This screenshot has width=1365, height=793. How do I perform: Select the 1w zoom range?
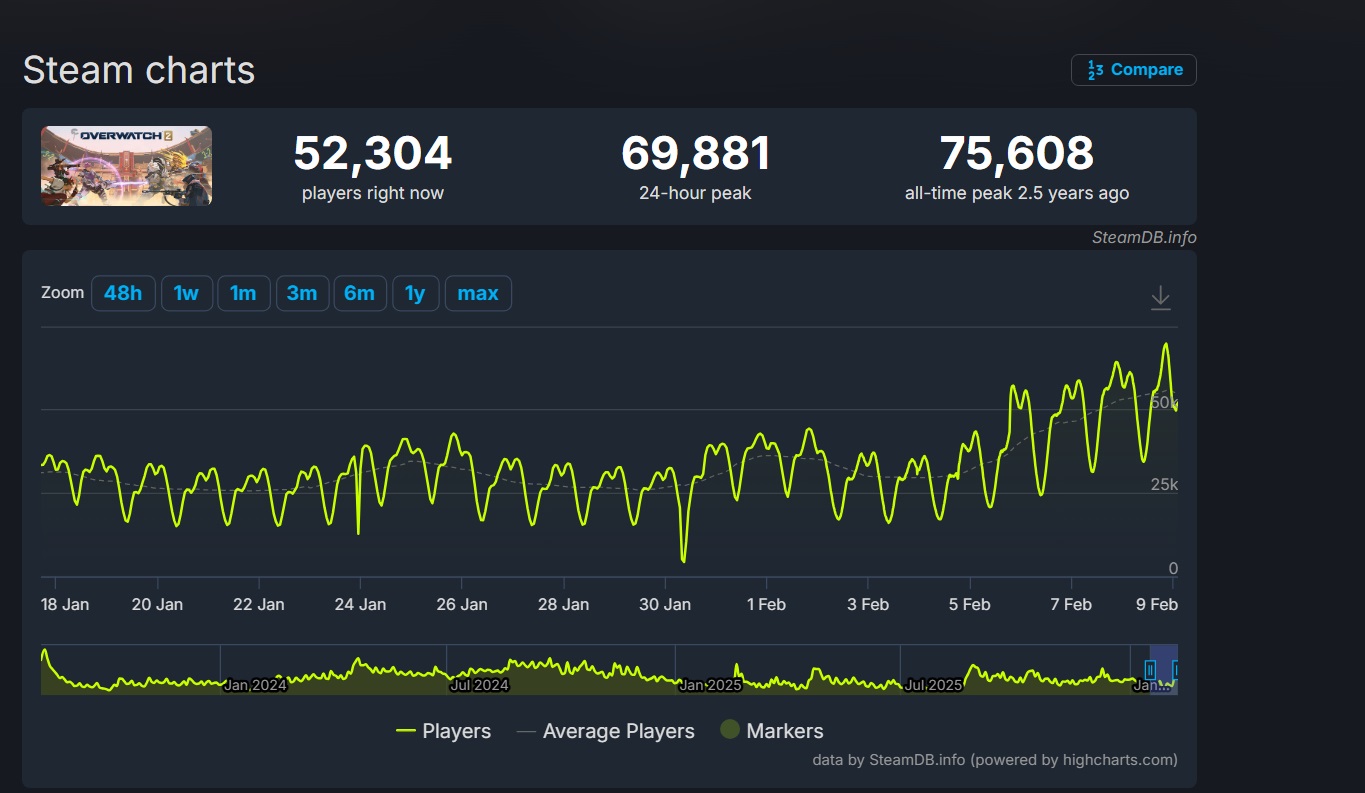(x=187, y=293)
